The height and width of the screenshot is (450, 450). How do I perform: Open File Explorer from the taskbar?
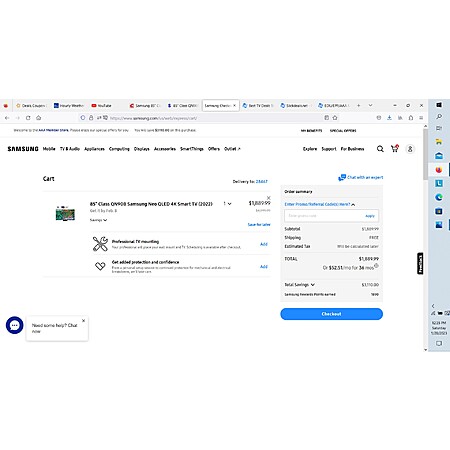pyautogui.click(x=439, y=142)
